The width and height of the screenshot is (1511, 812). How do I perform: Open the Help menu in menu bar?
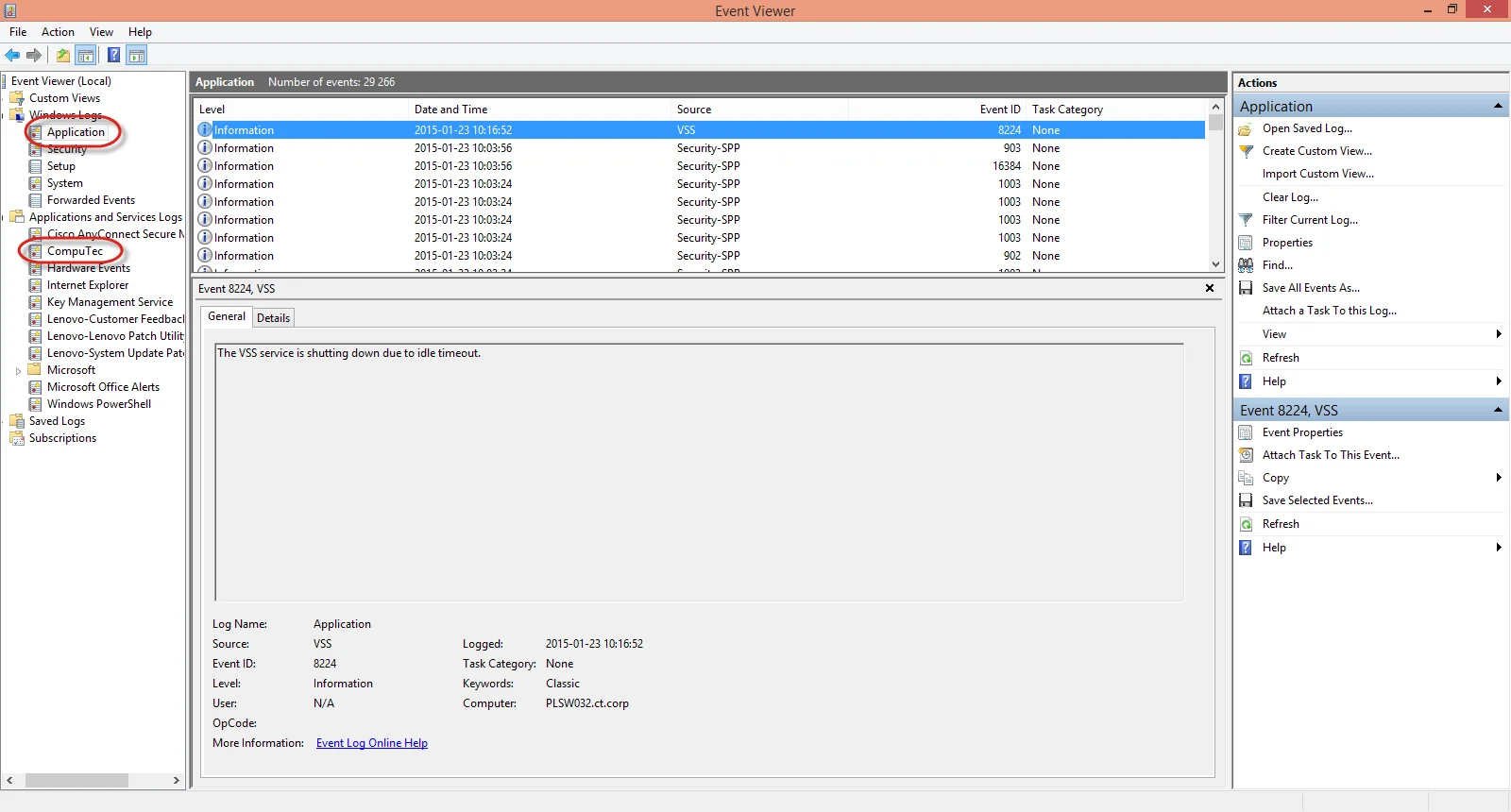click(140, 32)
